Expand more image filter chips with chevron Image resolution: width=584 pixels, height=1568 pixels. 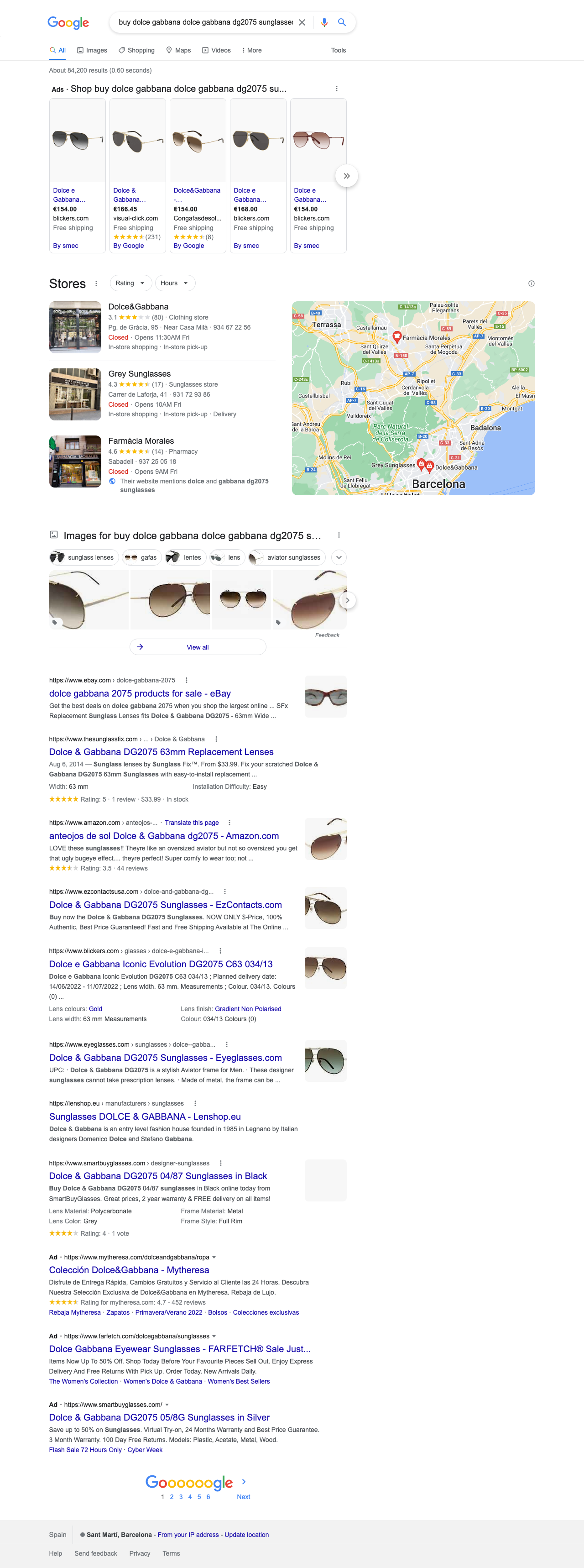click(339, 557)
